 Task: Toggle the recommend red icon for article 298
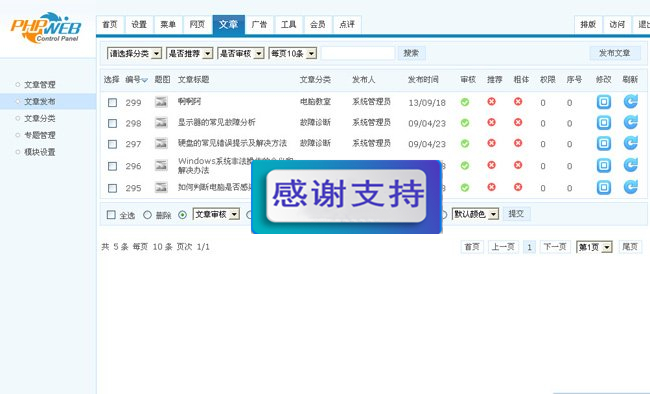click(492, 122)
